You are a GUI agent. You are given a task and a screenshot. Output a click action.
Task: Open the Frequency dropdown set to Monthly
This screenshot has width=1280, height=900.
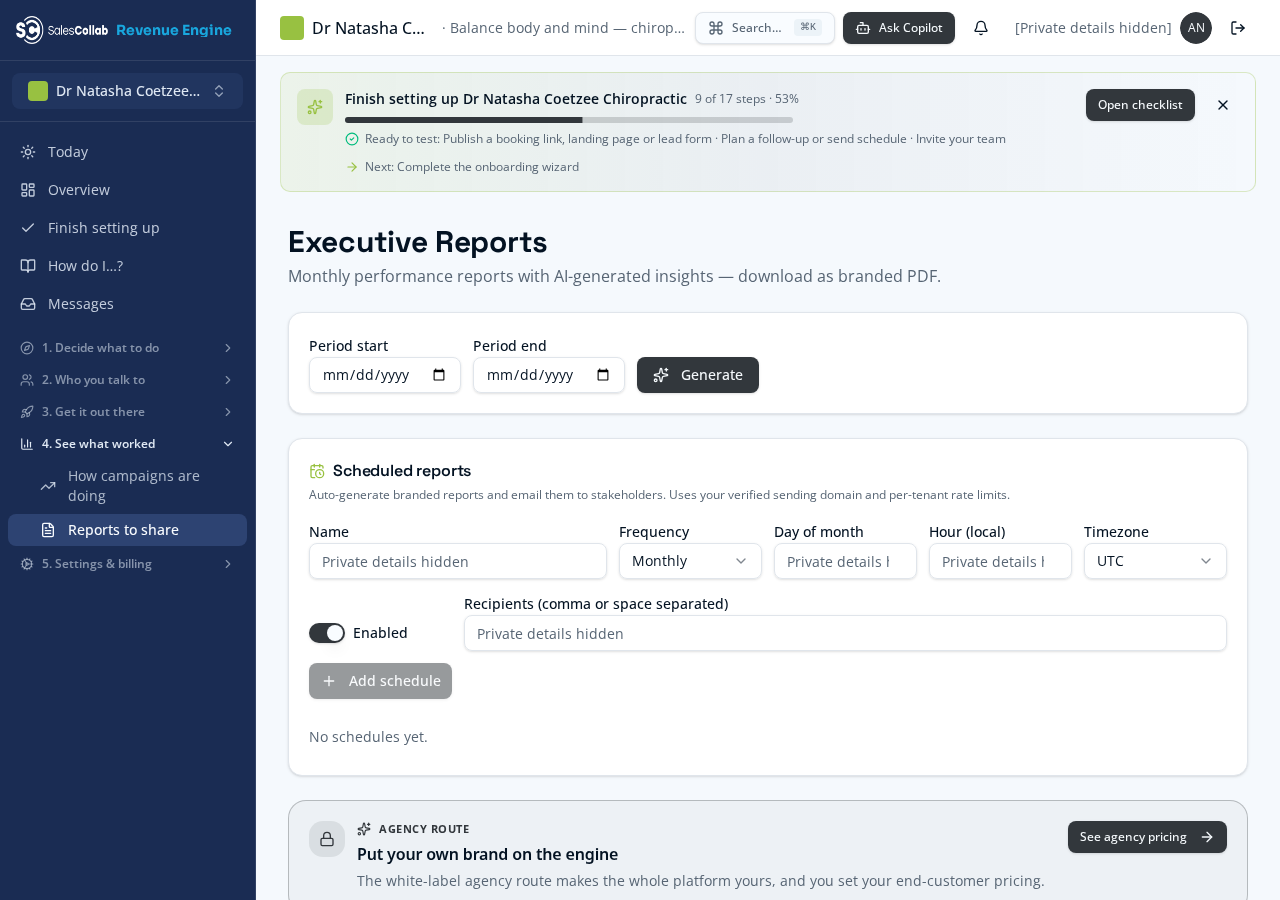coord(690,561)
